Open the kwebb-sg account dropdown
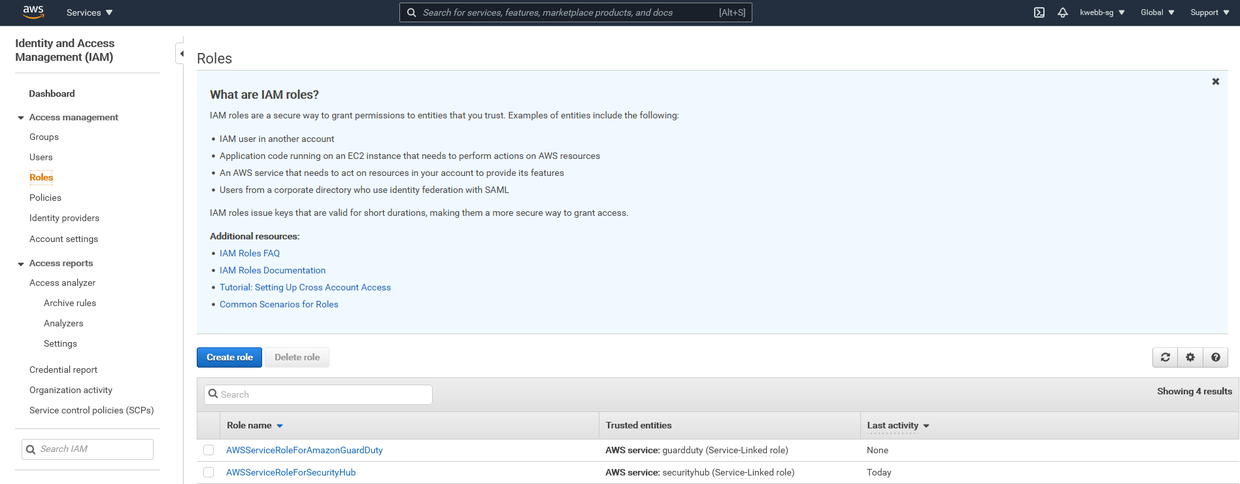This screenshot has width=1240, height=484. tap(1102, 13)
